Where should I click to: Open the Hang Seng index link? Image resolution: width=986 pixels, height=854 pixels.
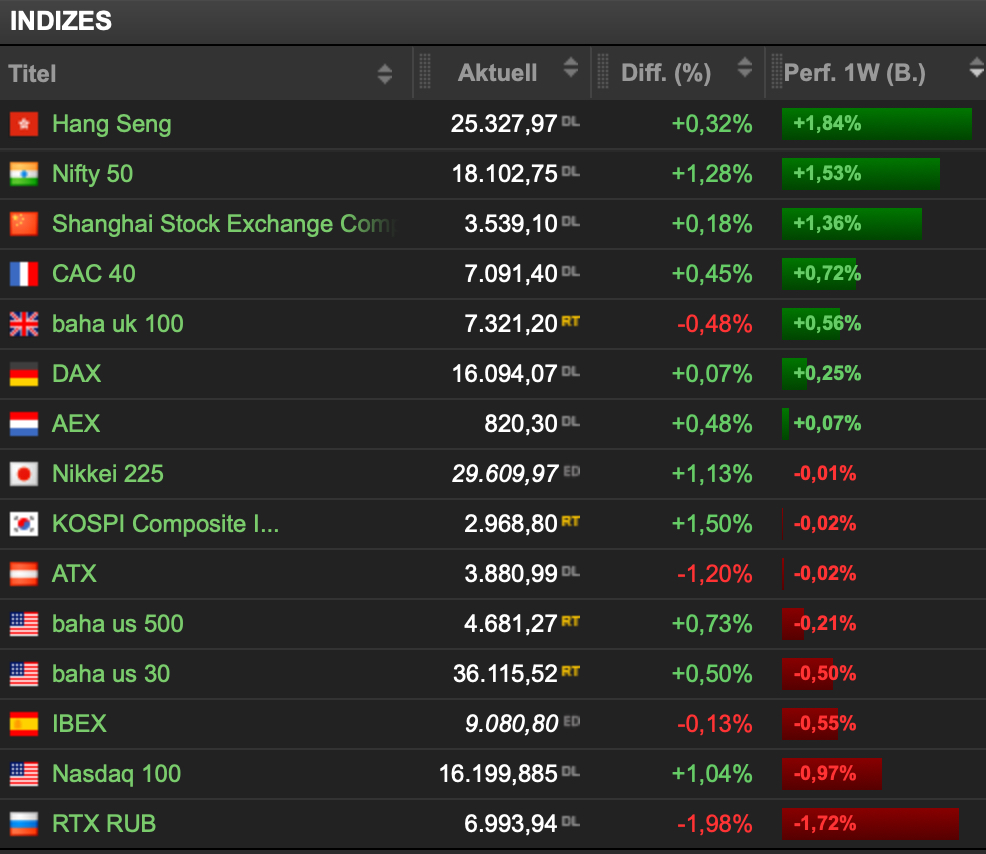(111, 125)
